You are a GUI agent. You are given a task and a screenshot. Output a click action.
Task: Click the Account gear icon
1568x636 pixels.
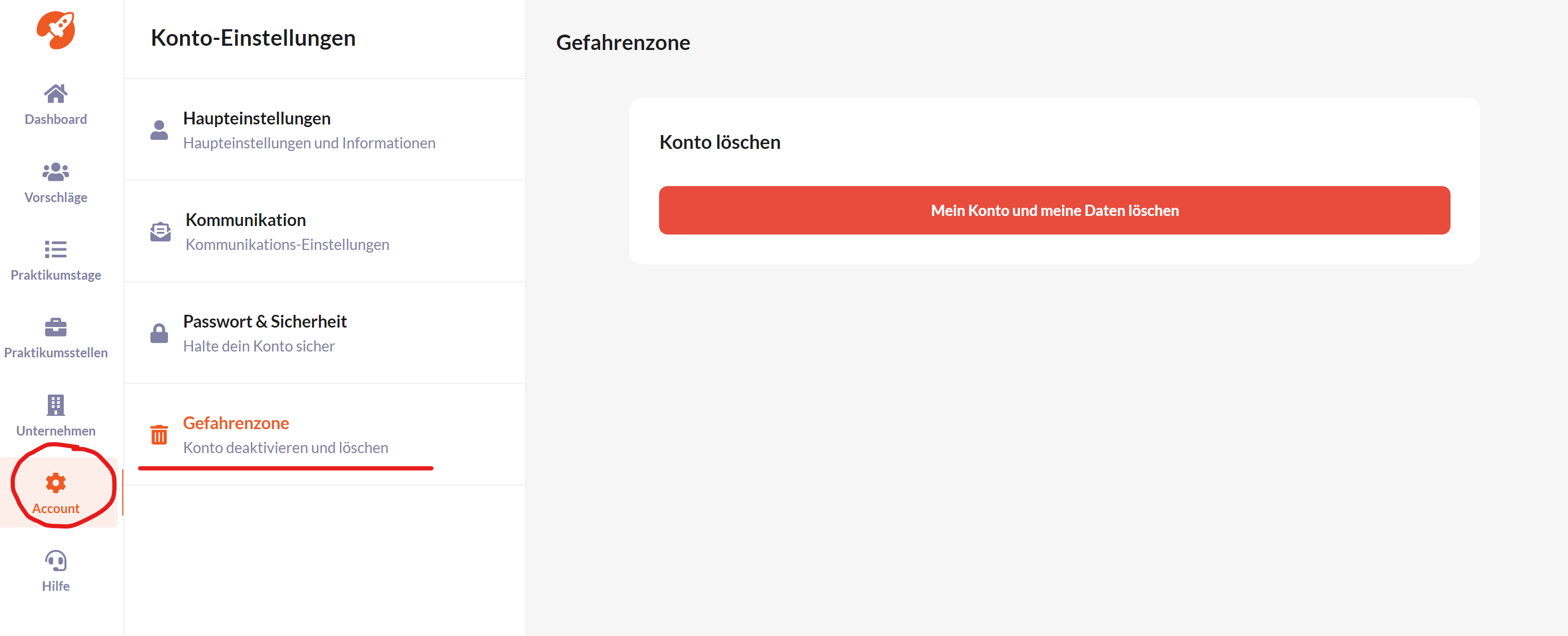(55, 482)
